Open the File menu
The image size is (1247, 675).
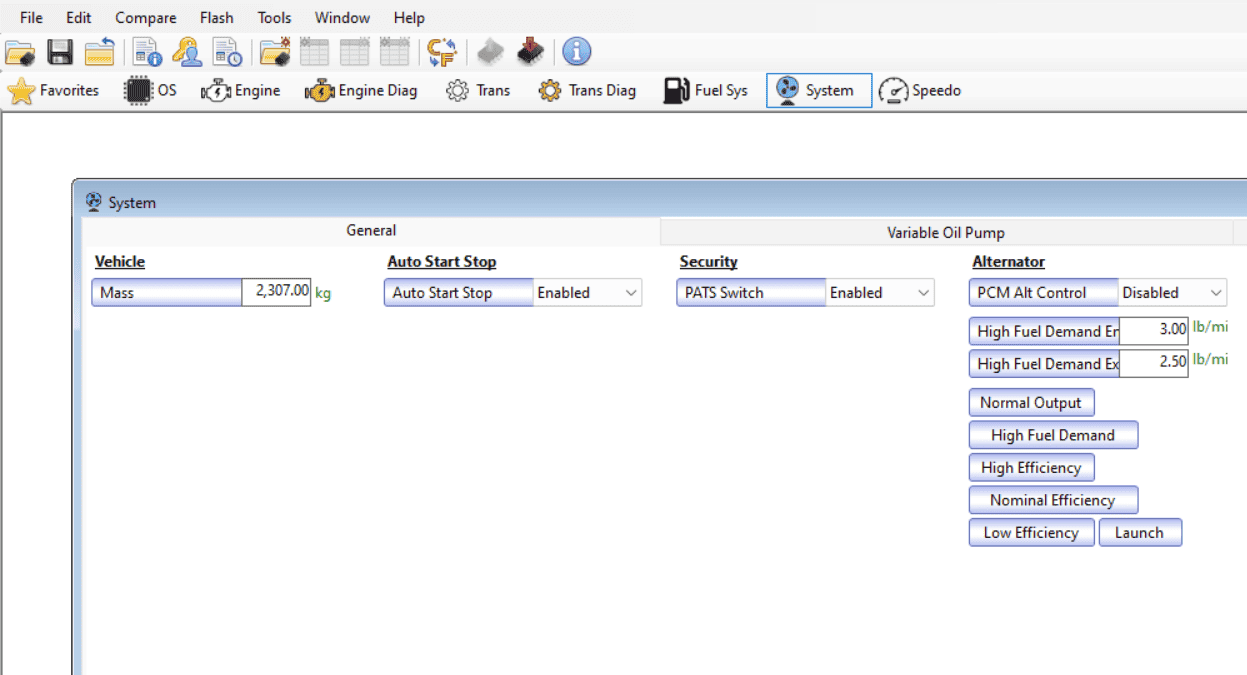(31, 18)
